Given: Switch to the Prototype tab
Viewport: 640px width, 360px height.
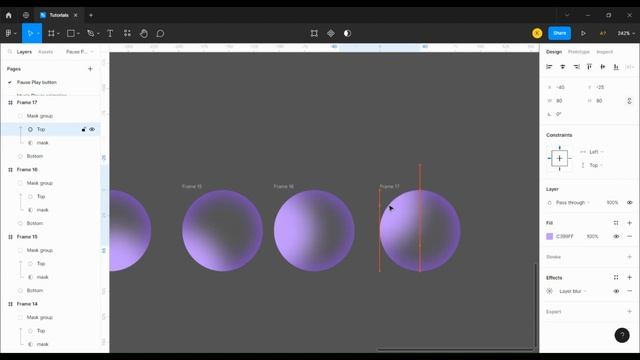Looking at the screenshot, I should pyautogui.click(x=579, y=52).
